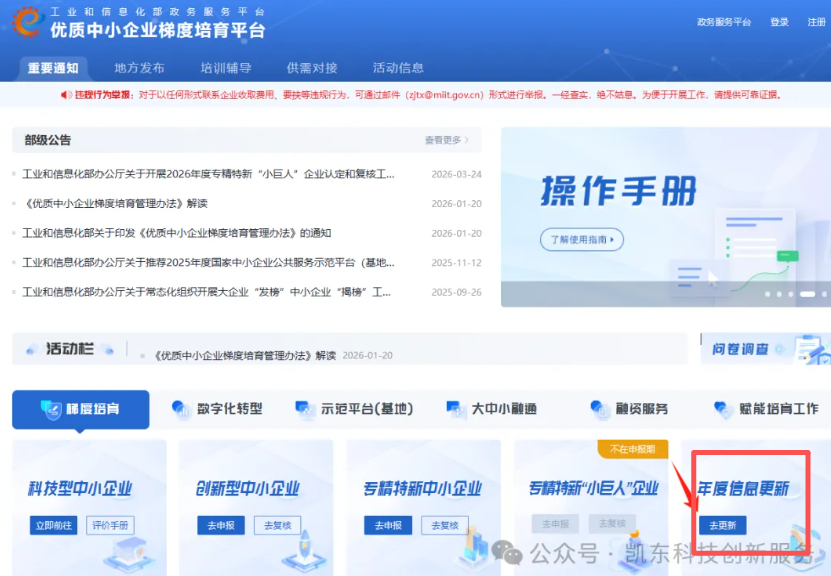Click the 登录 link in the header
The height and width of the screenshot is (576, 831).
779,22
